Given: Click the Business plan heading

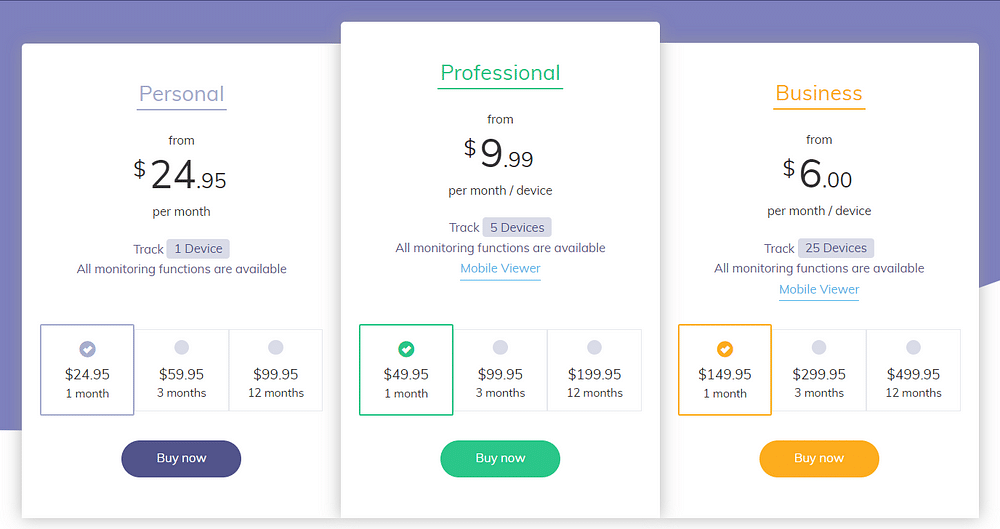Looking at the screenshot, I should 819,94.
